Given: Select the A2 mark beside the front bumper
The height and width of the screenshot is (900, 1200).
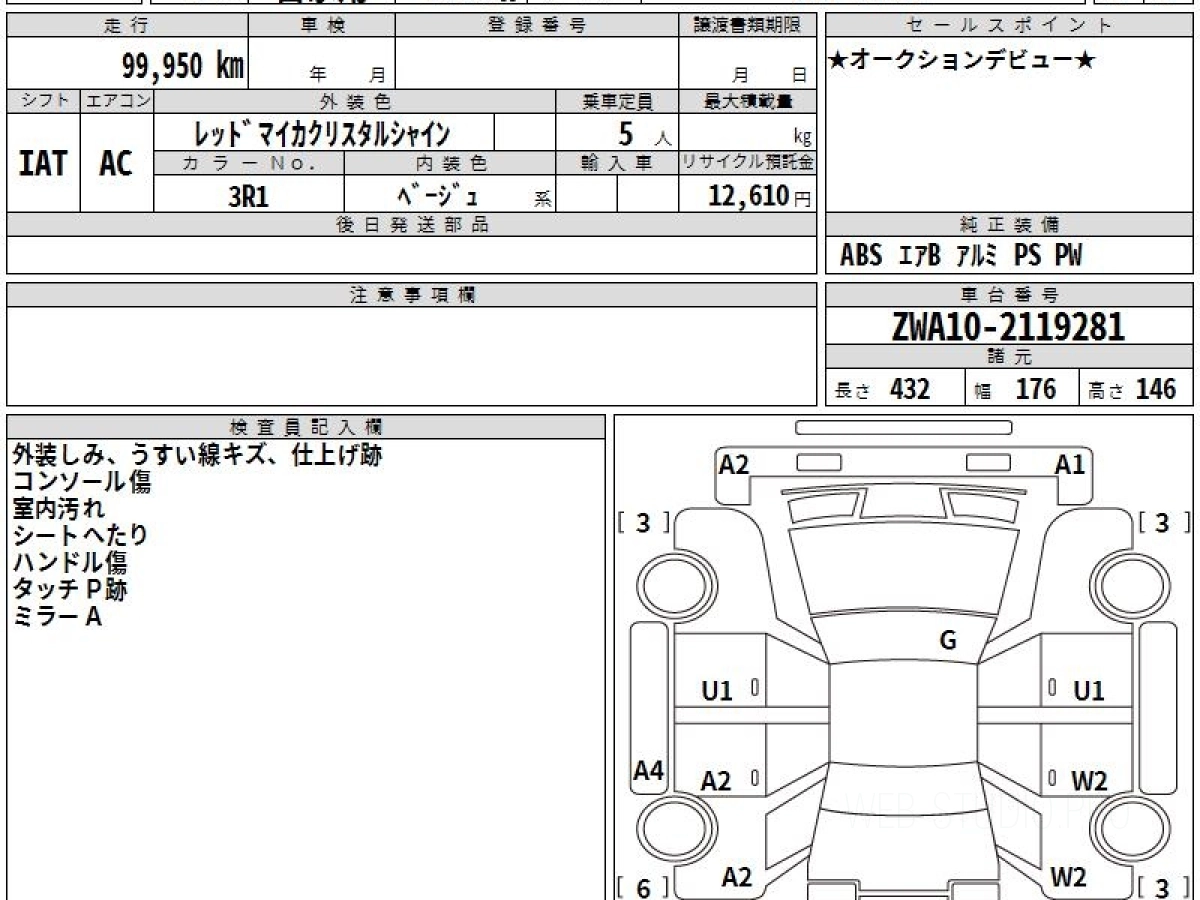Looking at the screenshot, I should pos(735,464).
